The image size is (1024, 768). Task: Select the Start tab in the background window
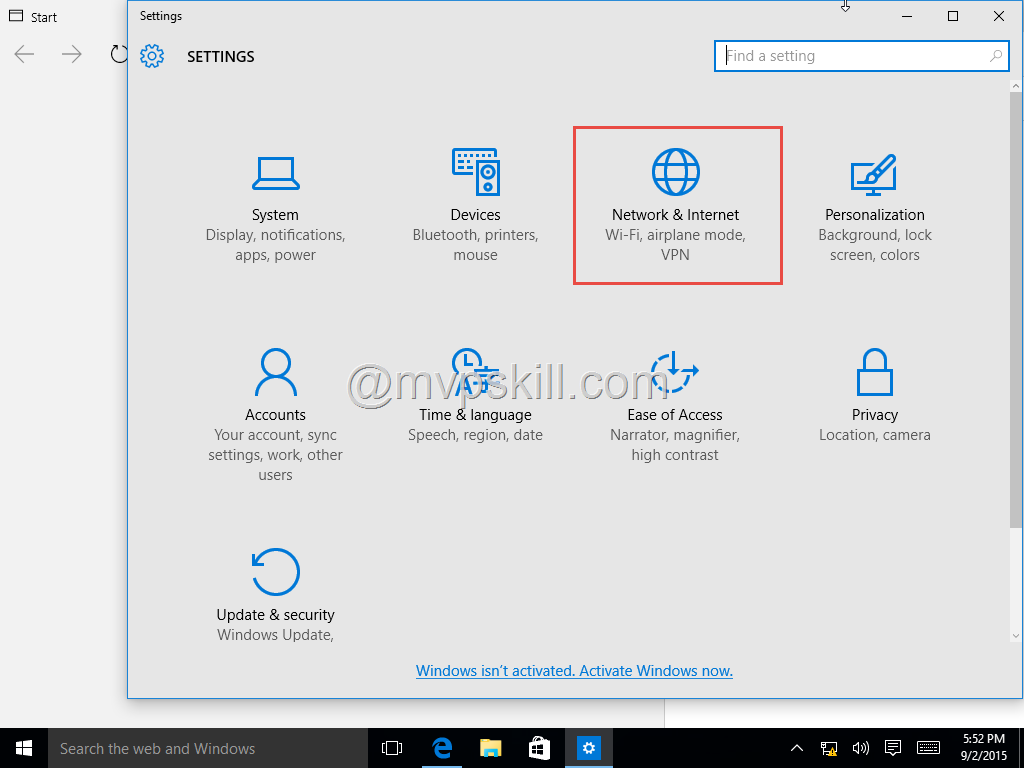coord(33,17)
